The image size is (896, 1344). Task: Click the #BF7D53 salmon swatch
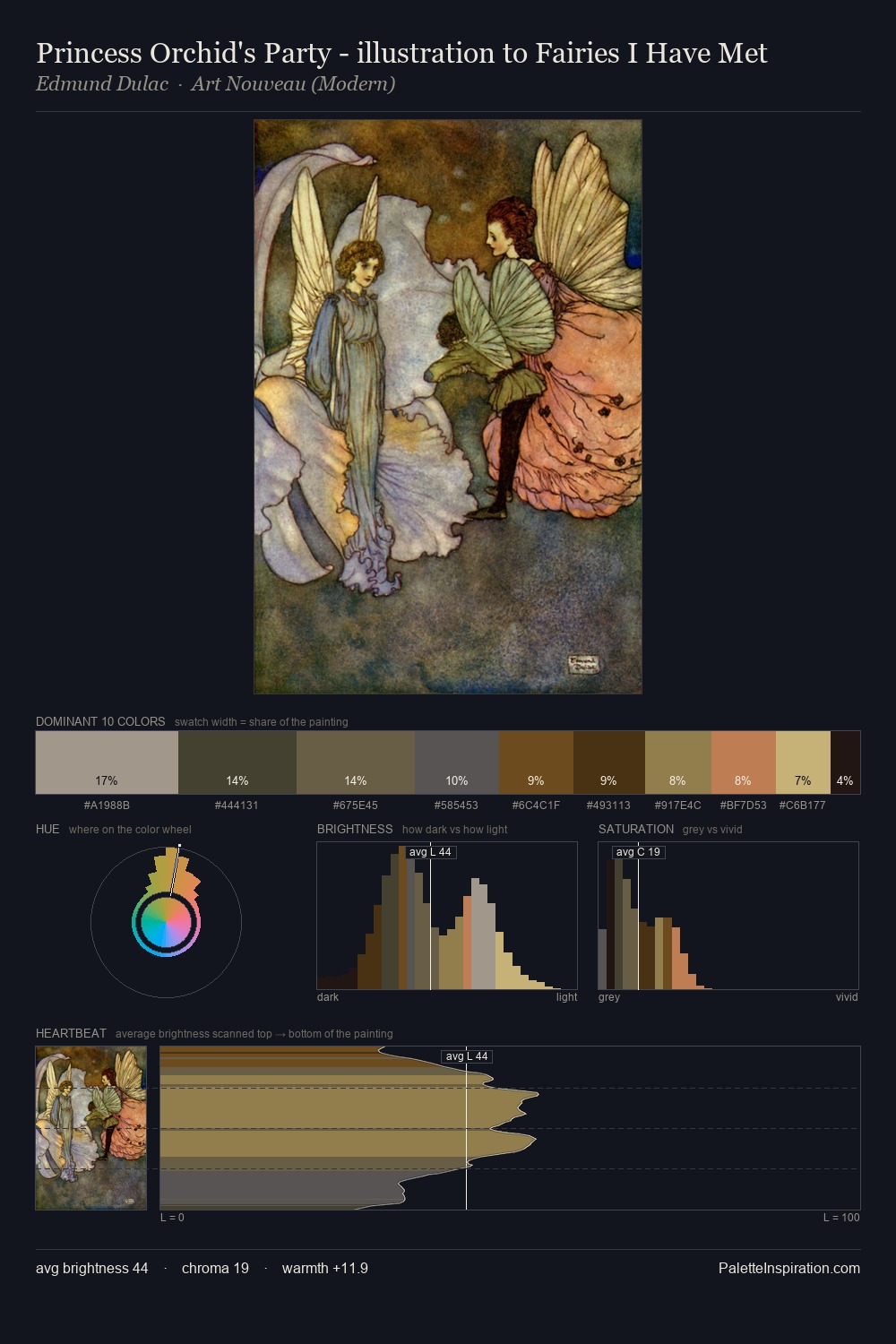[744, 762]
